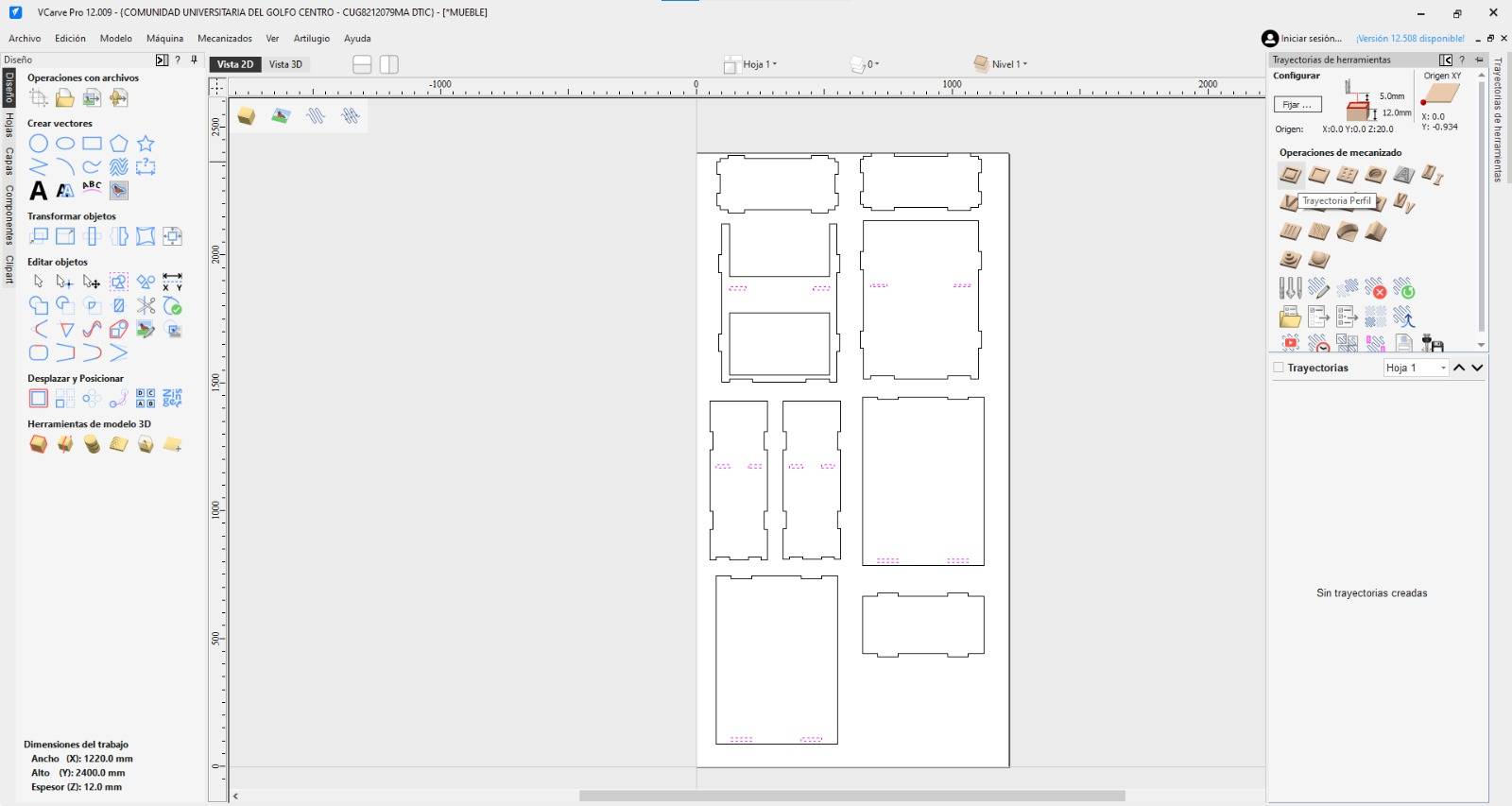Move toolpath down with the down arrow
The height and width of the screenshot is (806, 1512).
(1477, 368)
